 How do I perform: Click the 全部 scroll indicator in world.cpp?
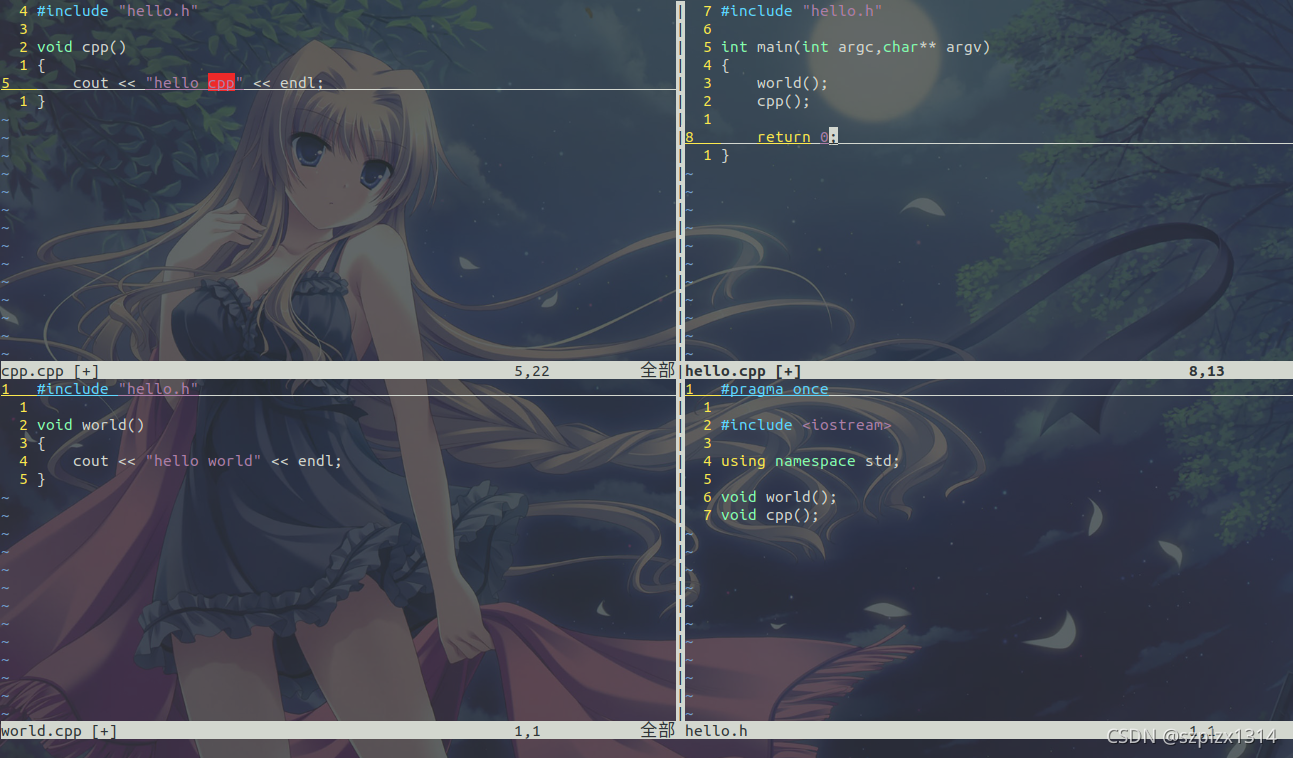coord(657,730)
